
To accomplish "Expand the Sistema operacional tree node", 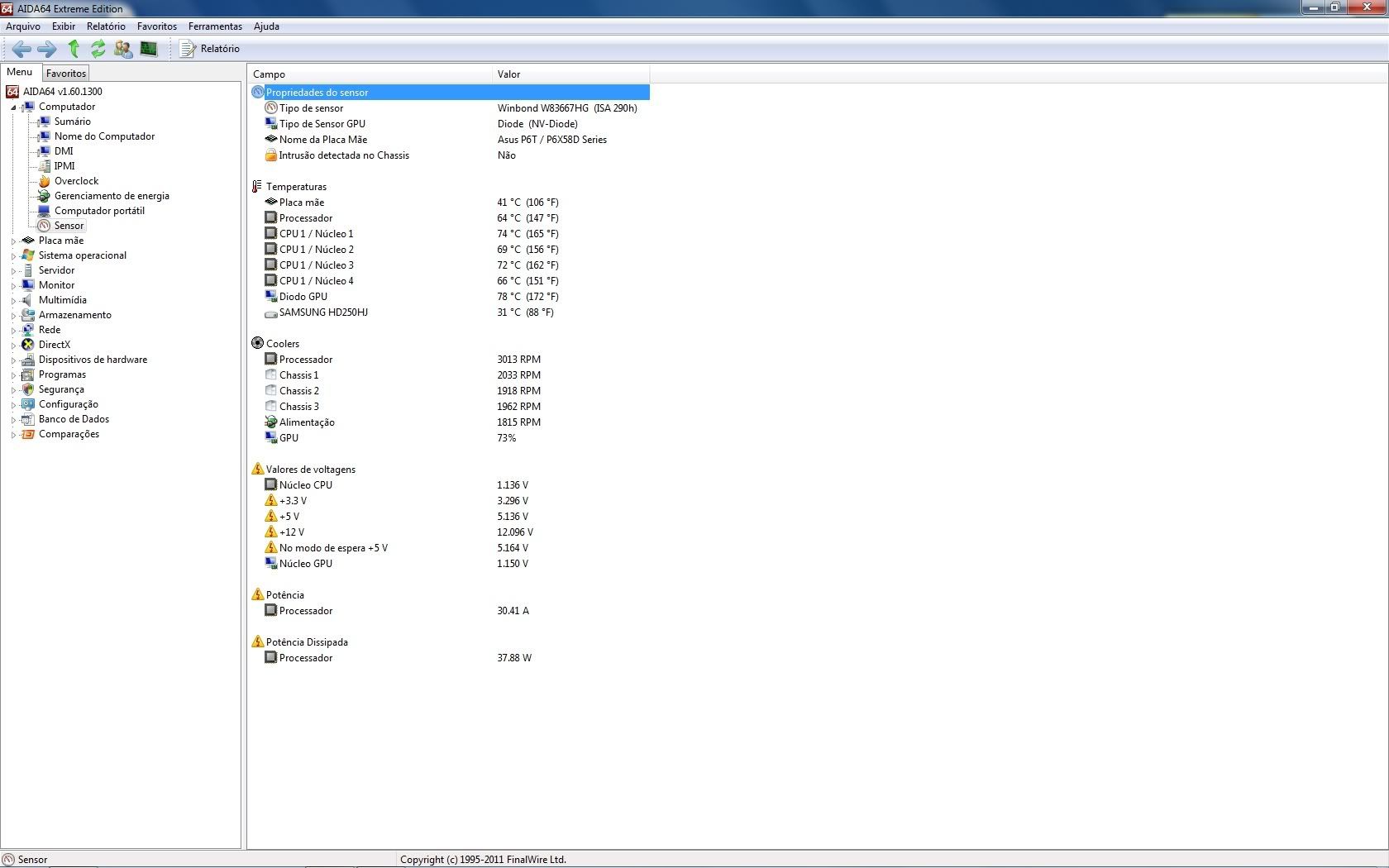I will coord(13,256).
